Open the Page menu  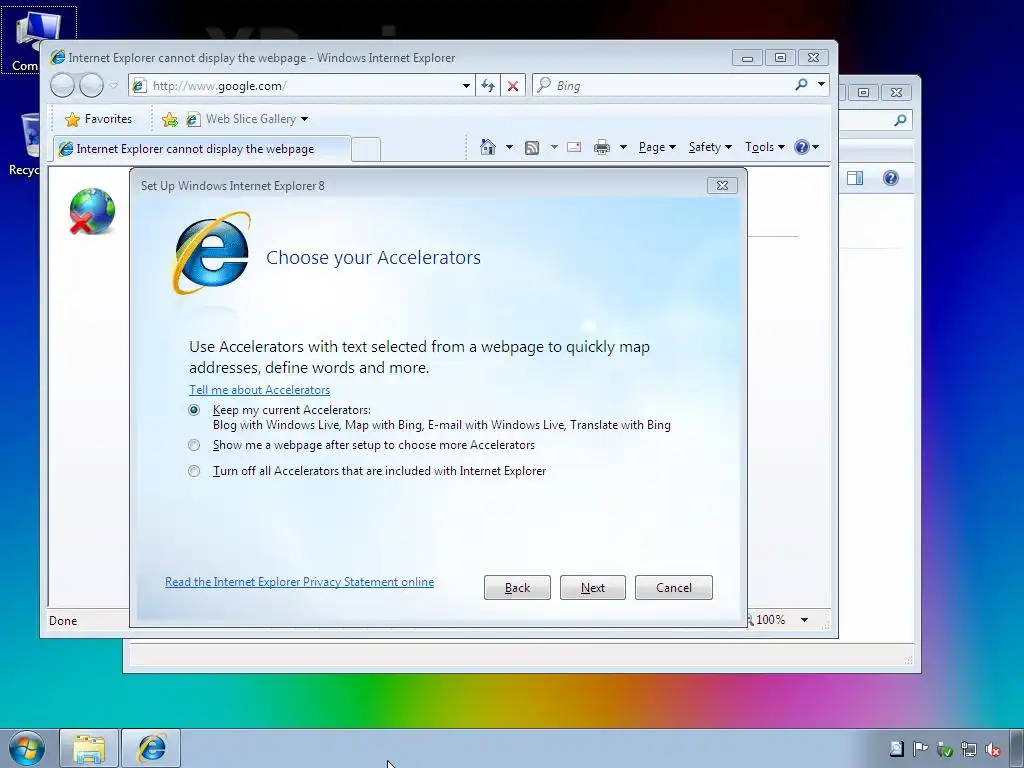657,147
